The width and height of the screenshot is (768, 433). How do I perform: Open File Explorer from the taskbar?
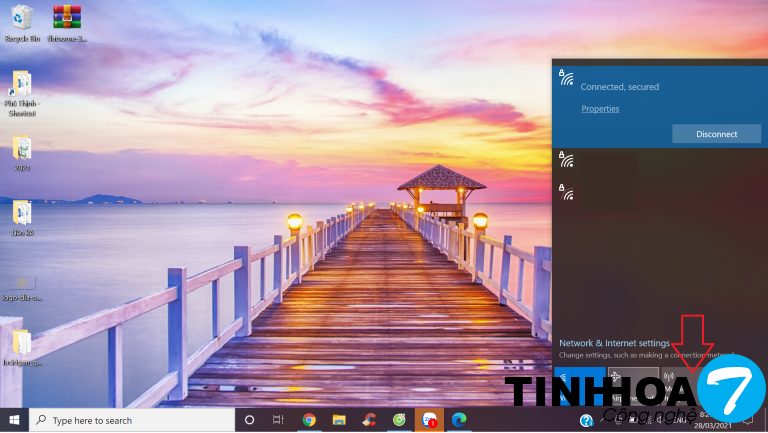[x=339, y=420]
